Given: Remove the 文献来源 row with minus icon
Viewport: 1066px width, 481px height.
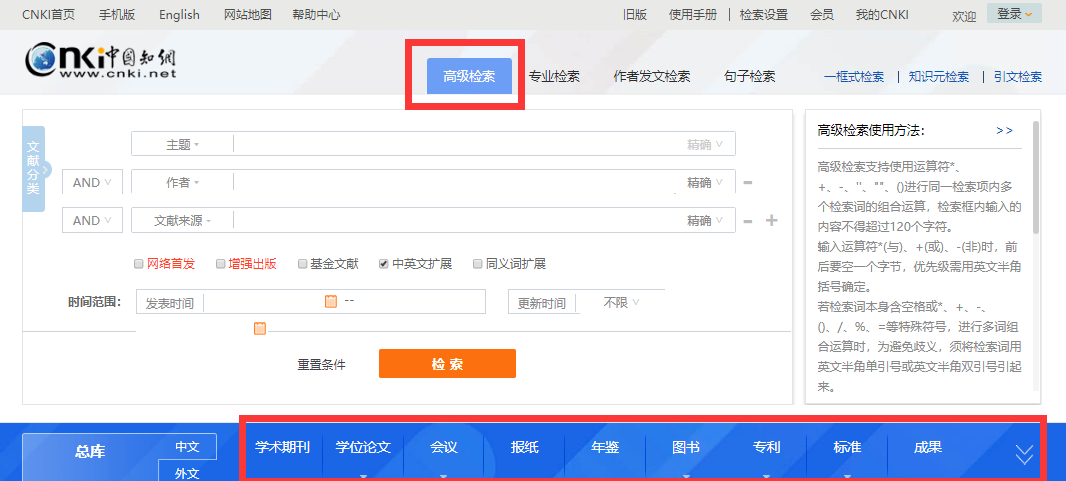Looking at the screenshot, I should point(748,221).
